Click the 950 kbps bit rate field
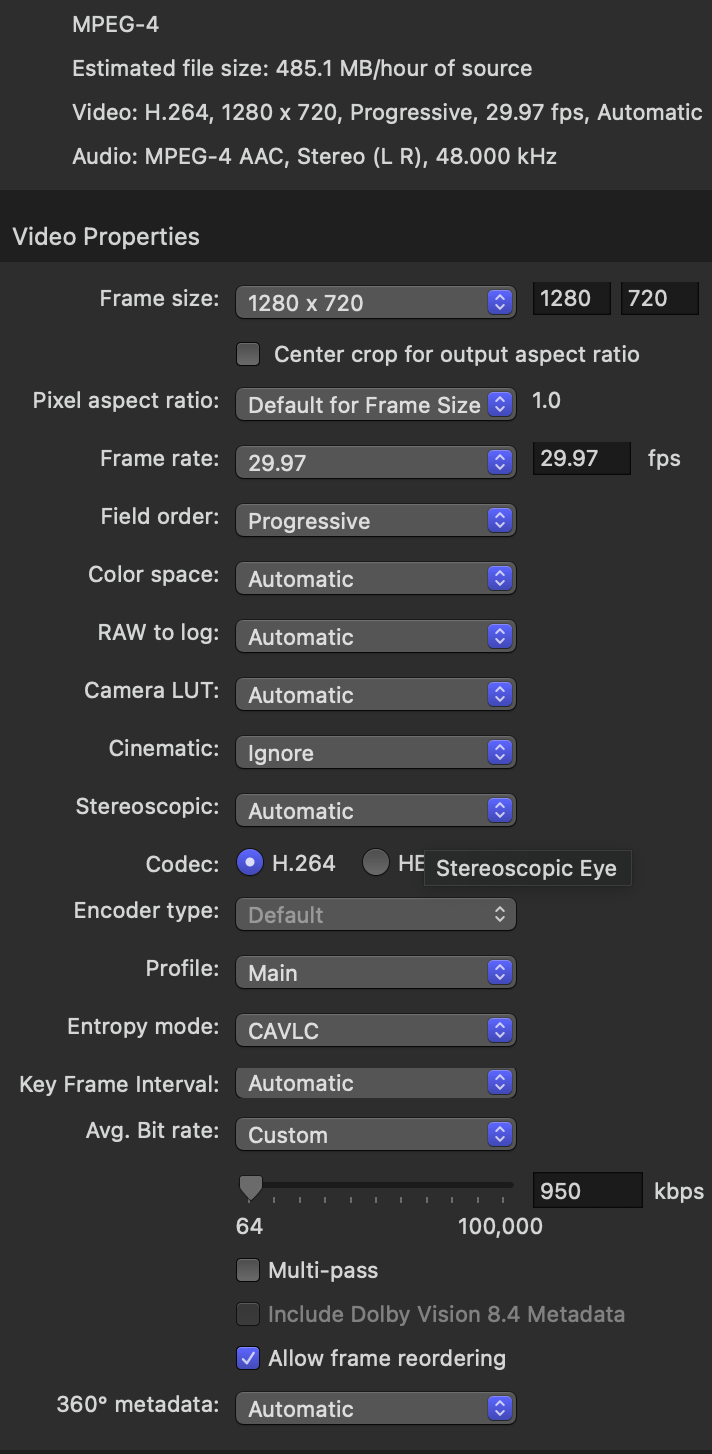 [x=587, y=1190]
